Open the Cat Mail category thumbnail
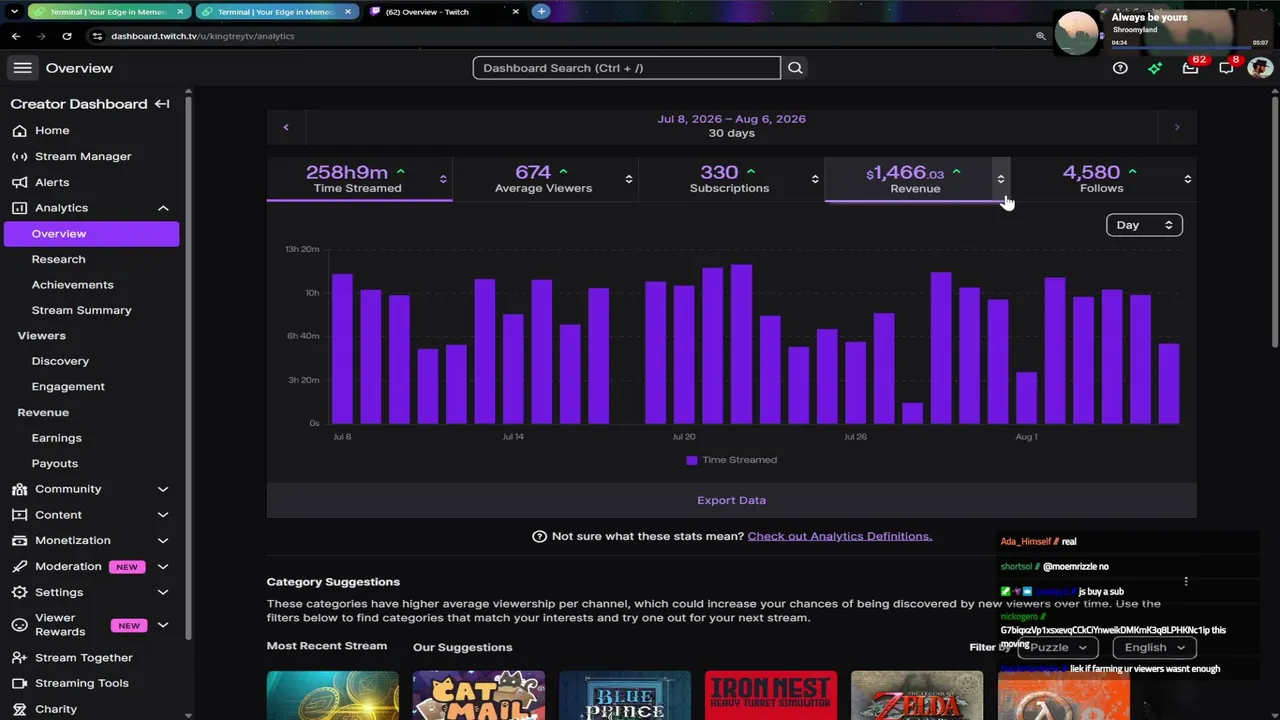The height and width of the screenshot is (720, 1280). tap(479, 695)
